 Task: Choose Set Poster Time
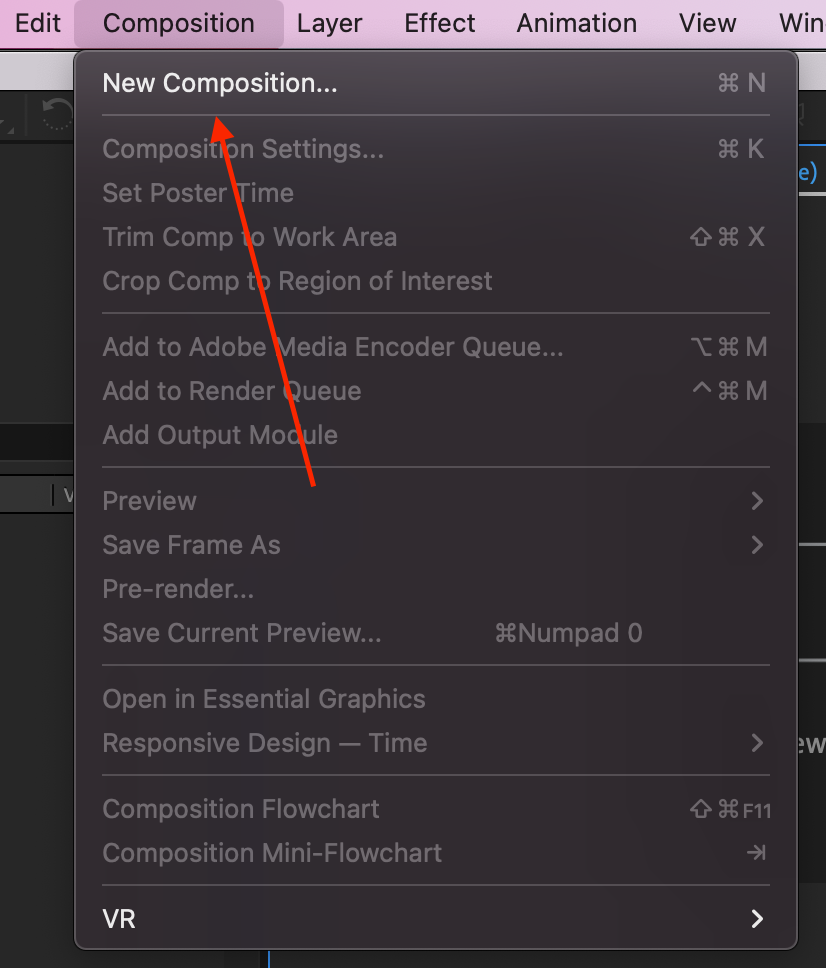tap(198, 193)
